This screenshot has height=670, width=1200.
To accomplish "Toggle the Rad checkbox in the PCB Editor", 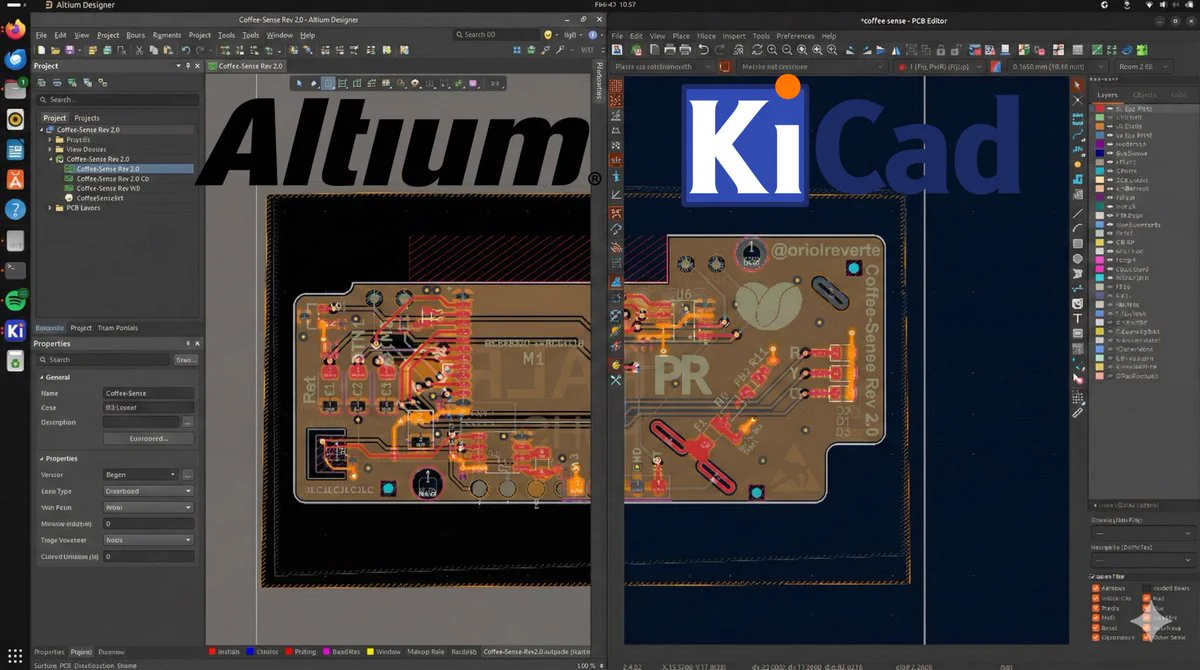I will point(1146,598).
